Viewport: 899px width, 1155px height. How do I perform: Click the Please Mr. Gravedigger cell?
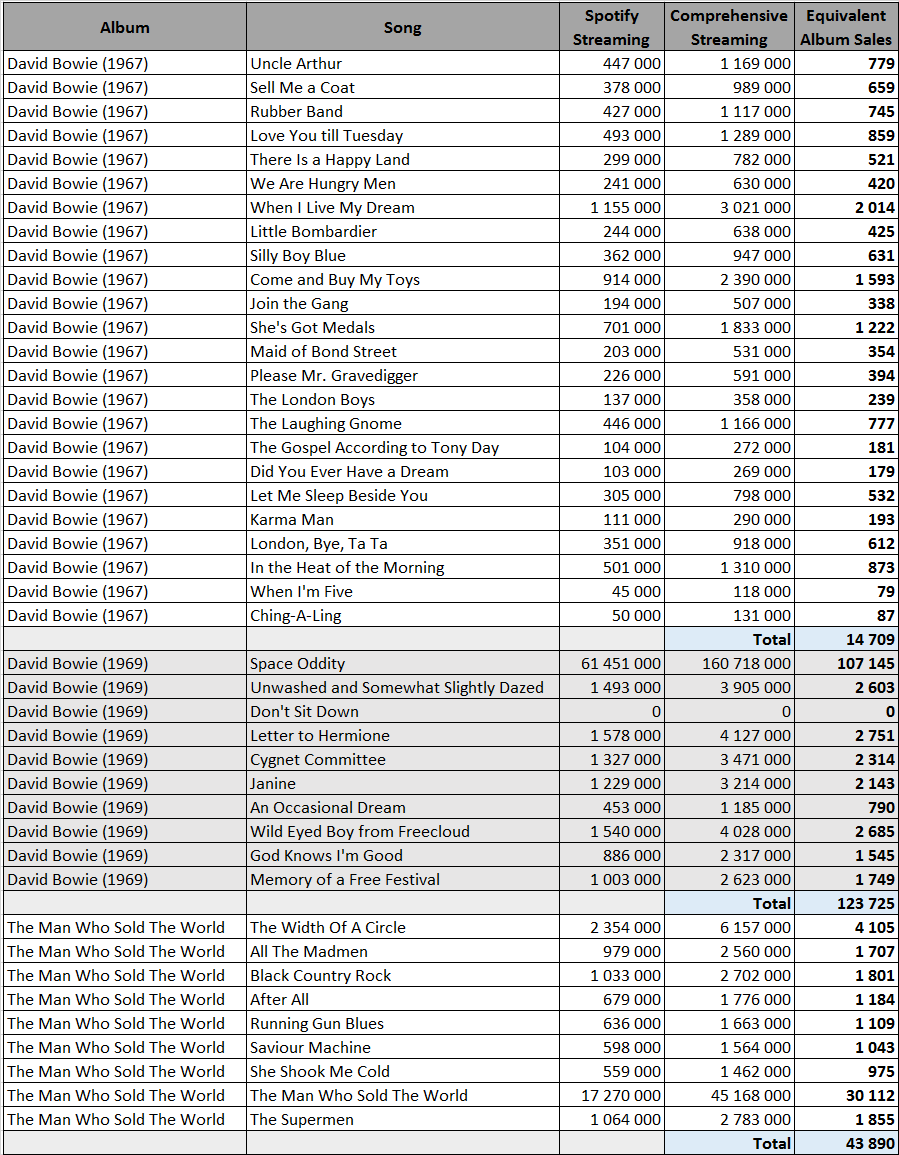coord(402,376)
